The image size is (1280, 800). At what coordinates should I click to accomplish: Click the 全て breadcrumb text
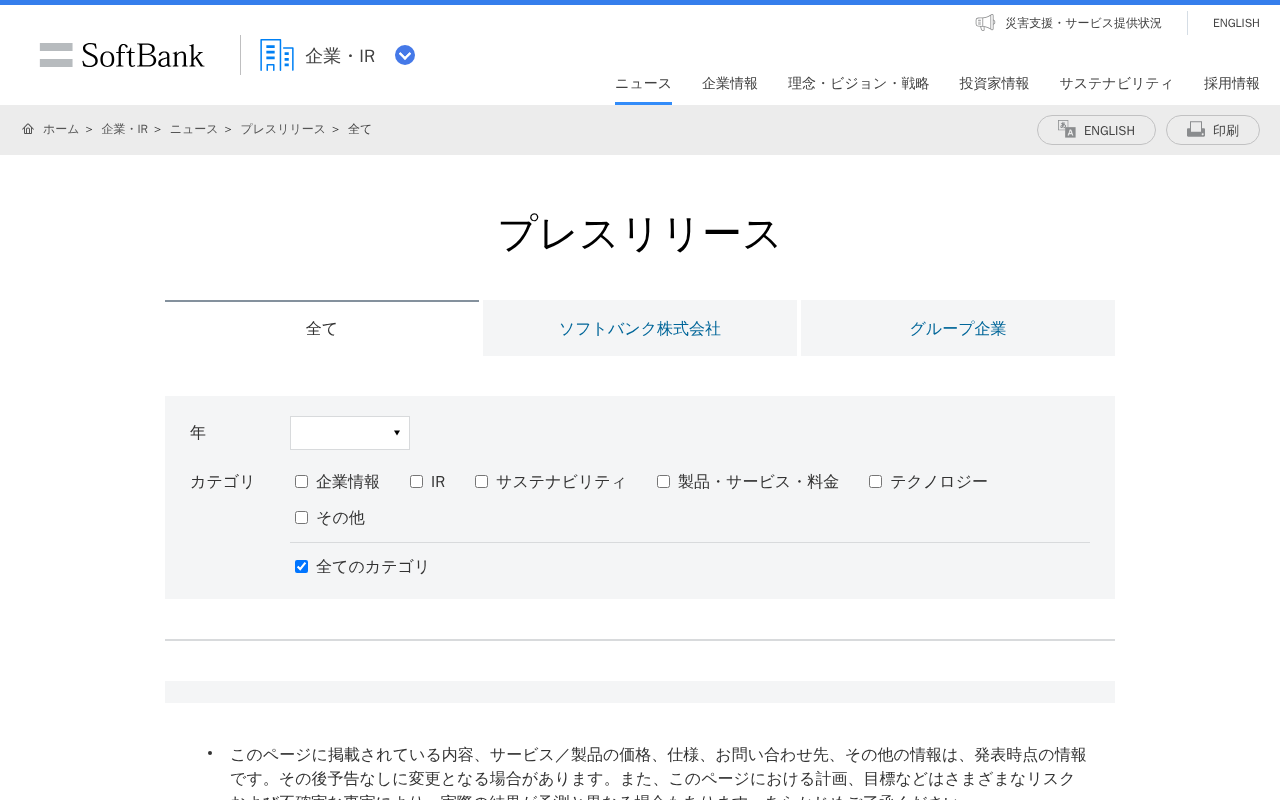[360, 129]
